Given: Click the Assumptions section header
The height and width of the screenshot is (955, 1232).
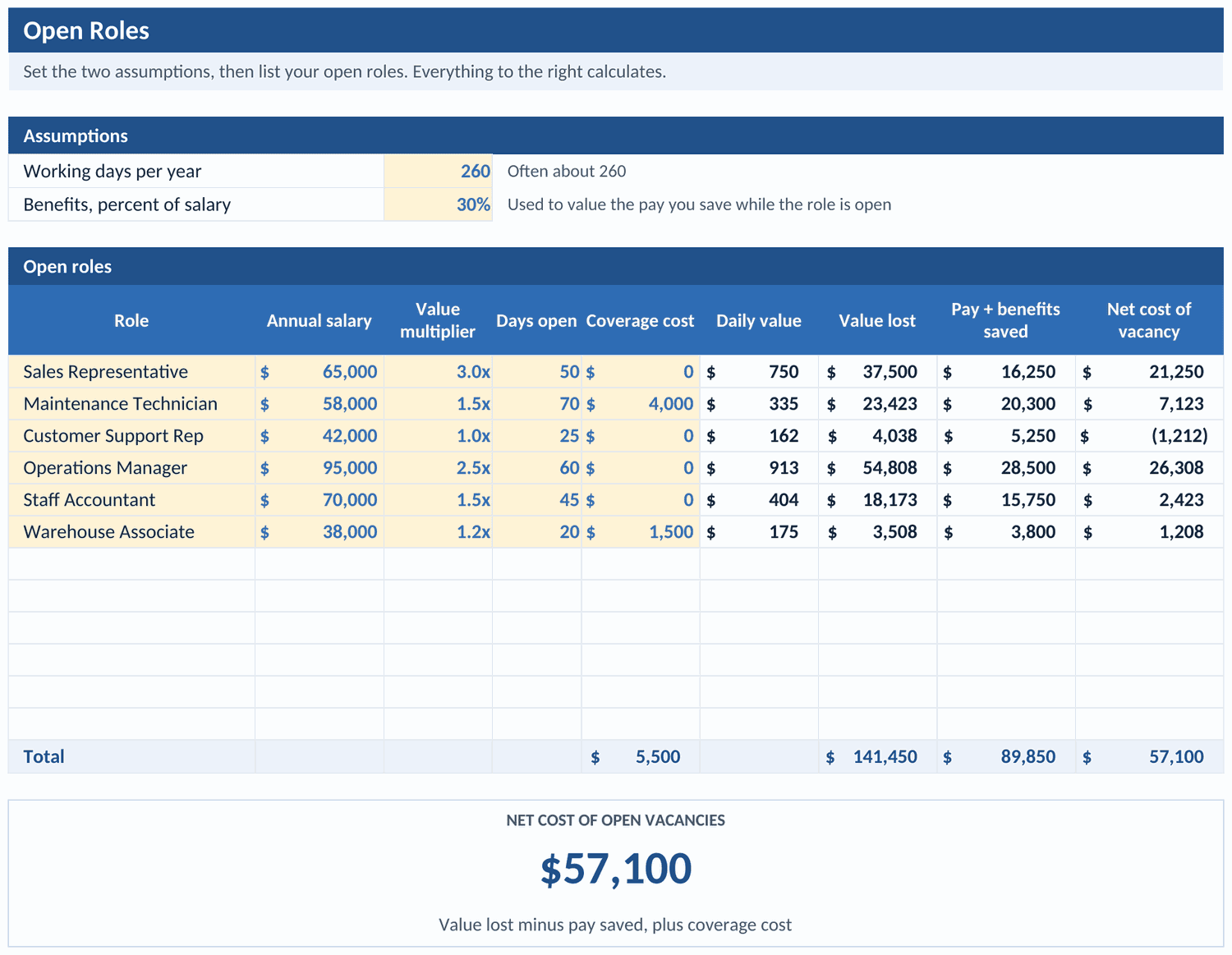Looking at the screenshot, I should pyautogui.click(x=616, y=135).
